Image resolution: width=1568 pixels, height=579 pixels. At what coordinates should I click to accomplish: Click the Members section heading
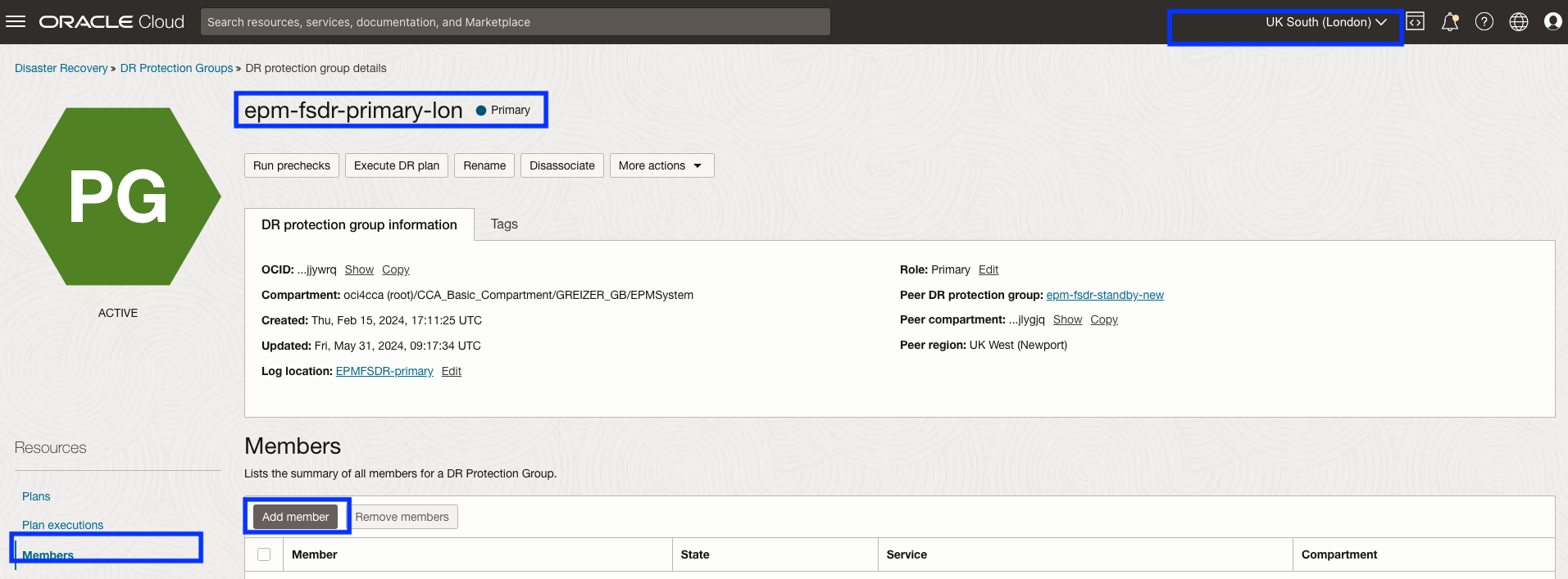point(293,446)
